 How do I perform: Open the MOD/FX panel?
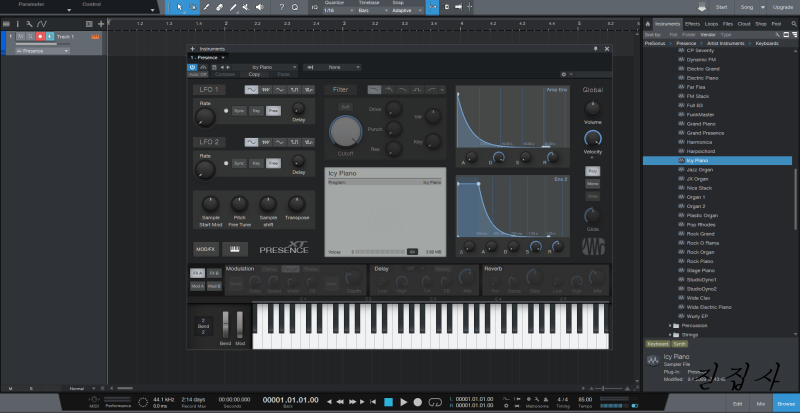click(206, 249)
